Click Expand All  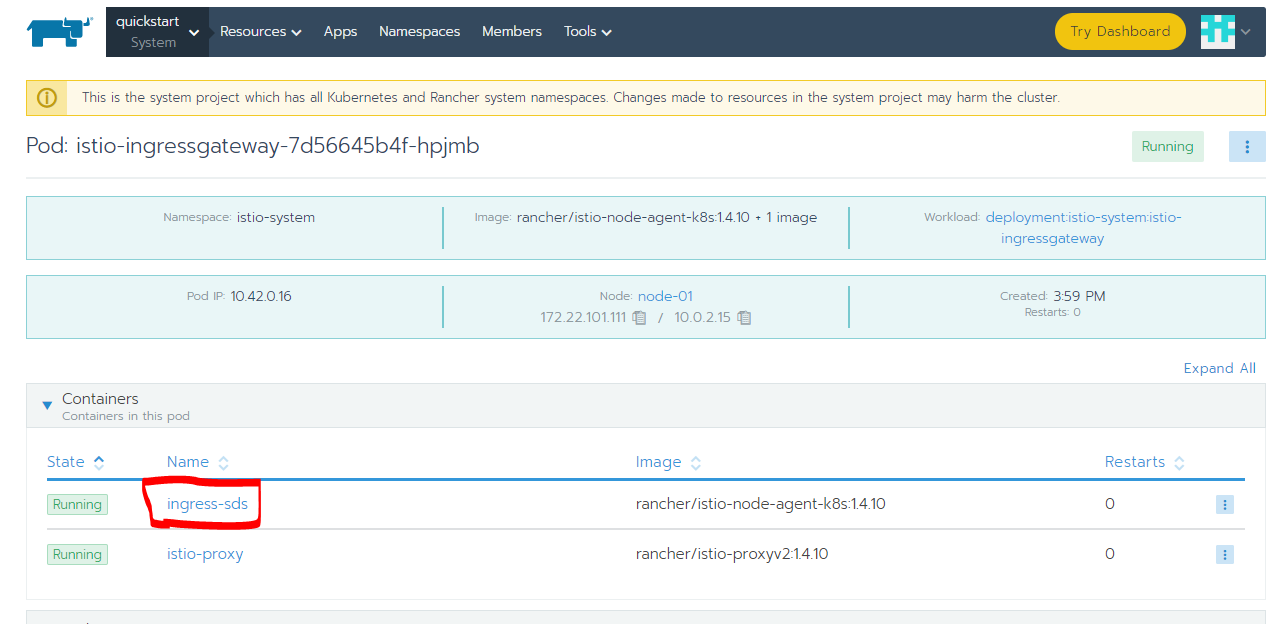(x=1219, y=368)
